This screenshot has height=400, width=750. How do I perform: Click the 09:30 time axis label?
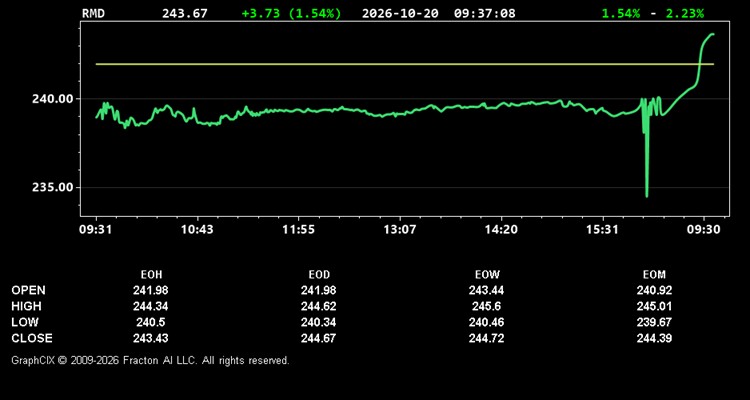click(x=704, y=230)
